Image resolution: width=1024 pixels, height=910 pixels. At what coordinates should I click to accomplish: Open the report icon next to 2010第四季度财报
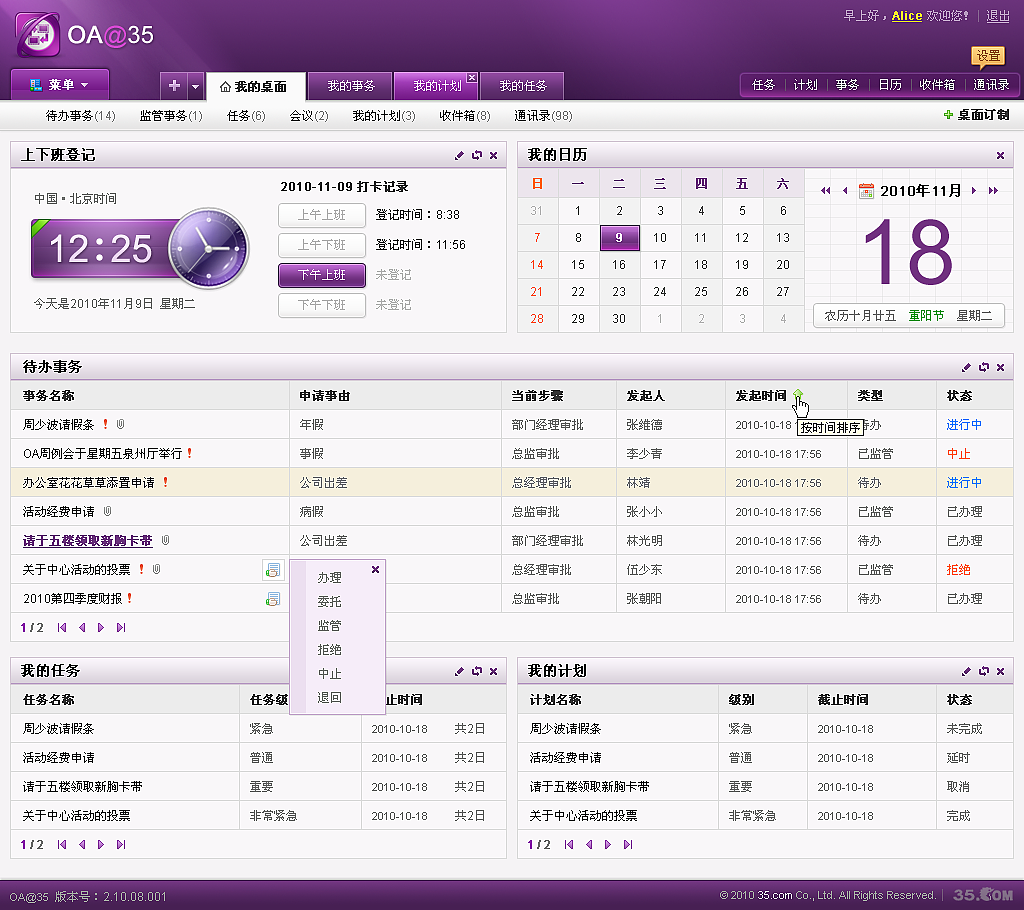point(273,598)
